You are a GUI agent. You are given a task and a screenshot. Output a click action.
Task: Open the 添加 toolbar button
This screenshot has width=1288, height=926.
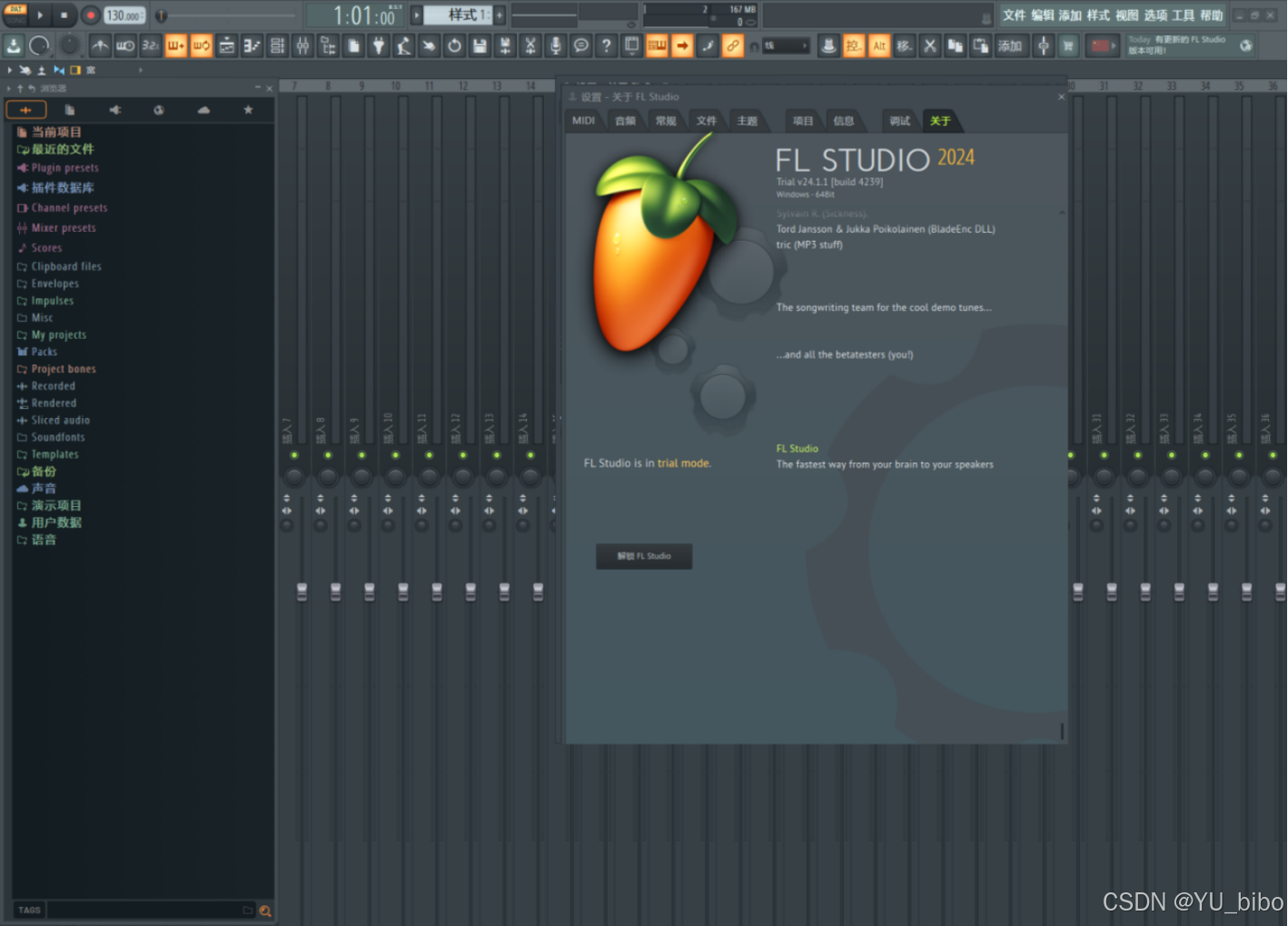click(x=1010, y=45)
